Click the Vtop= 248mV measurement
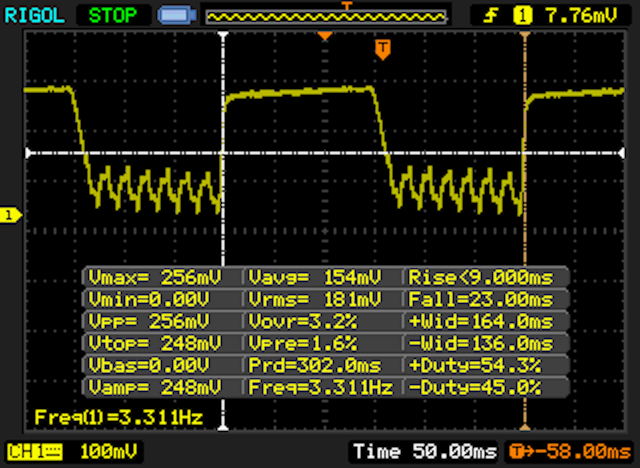 tap(155, 343)
